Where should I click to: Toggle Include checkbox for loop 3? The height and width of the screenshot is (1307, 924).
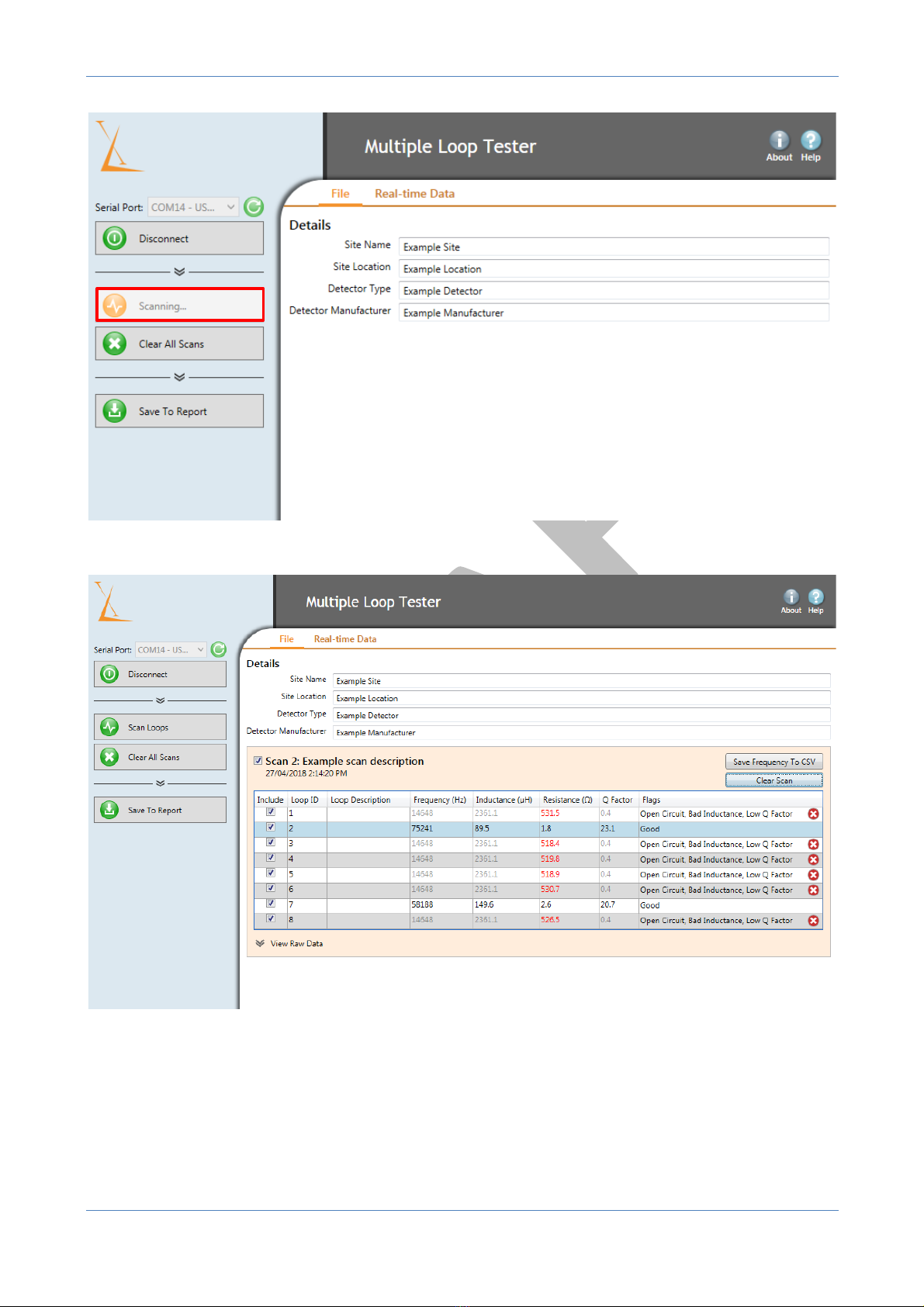pyautogui.click(x=271, y=842)
